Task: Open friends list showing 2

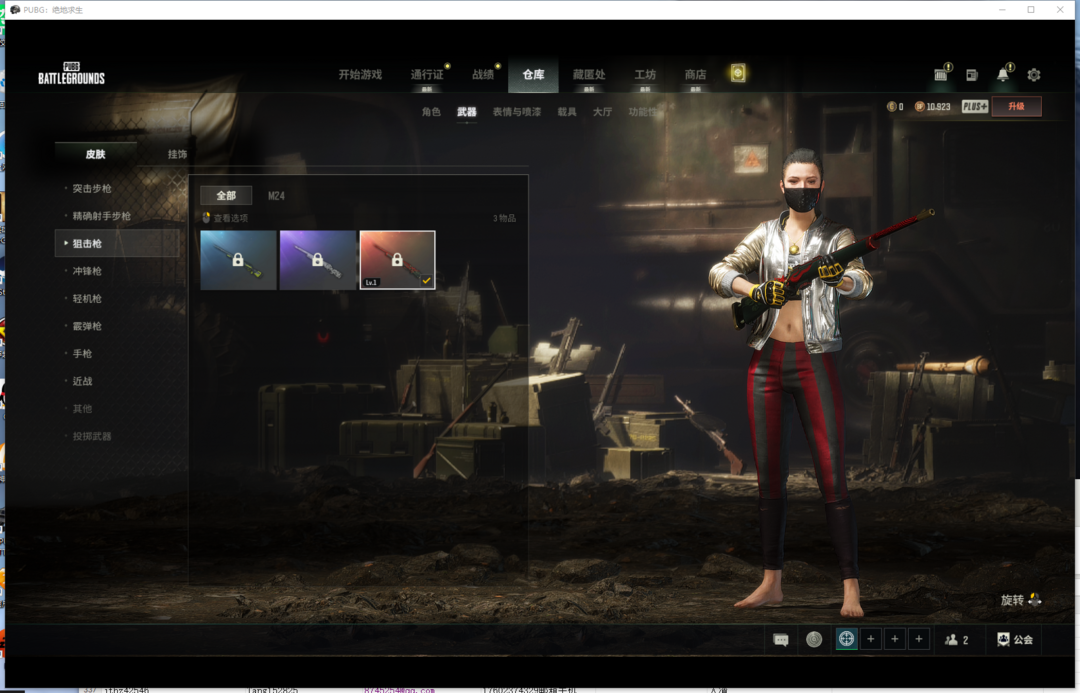Action: [957, 639]
